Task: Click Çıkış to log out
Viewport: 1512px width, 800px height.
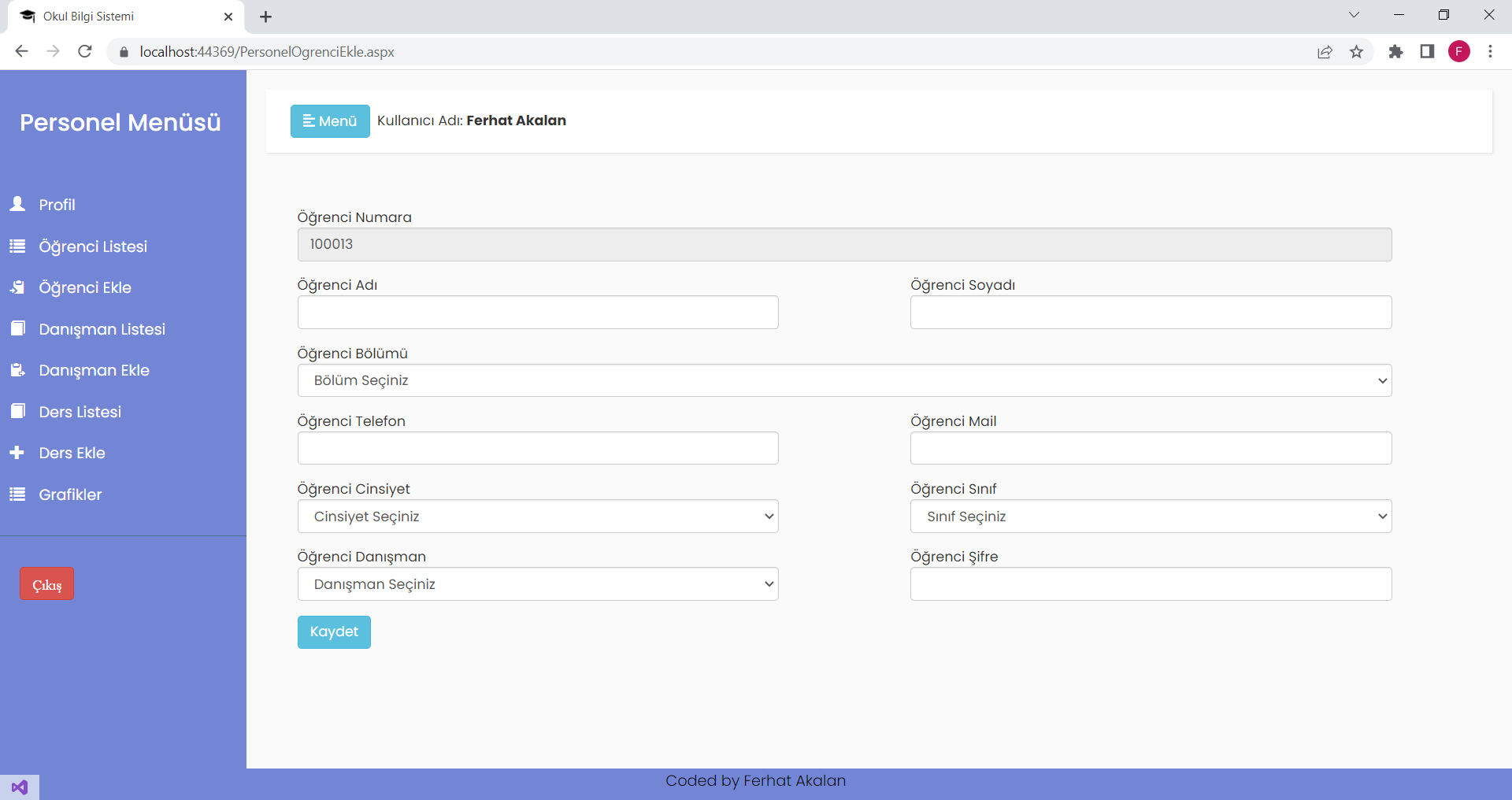Action: tap(46, 583)
